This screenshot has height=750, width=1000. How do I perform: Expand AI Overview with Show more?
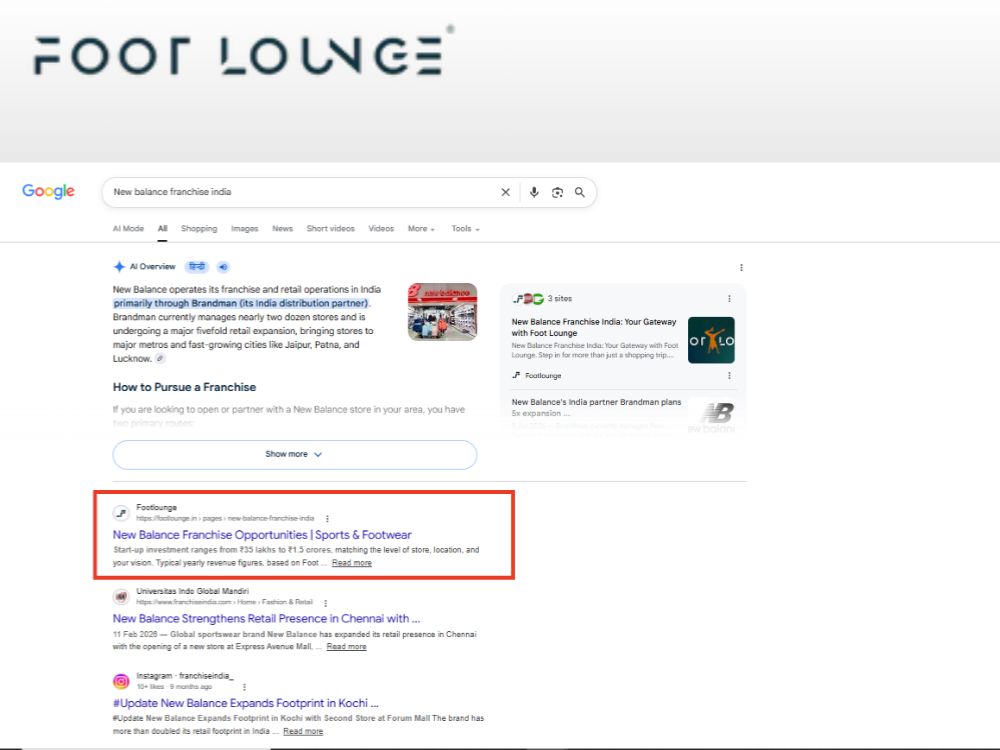click(x=295, y=454)
